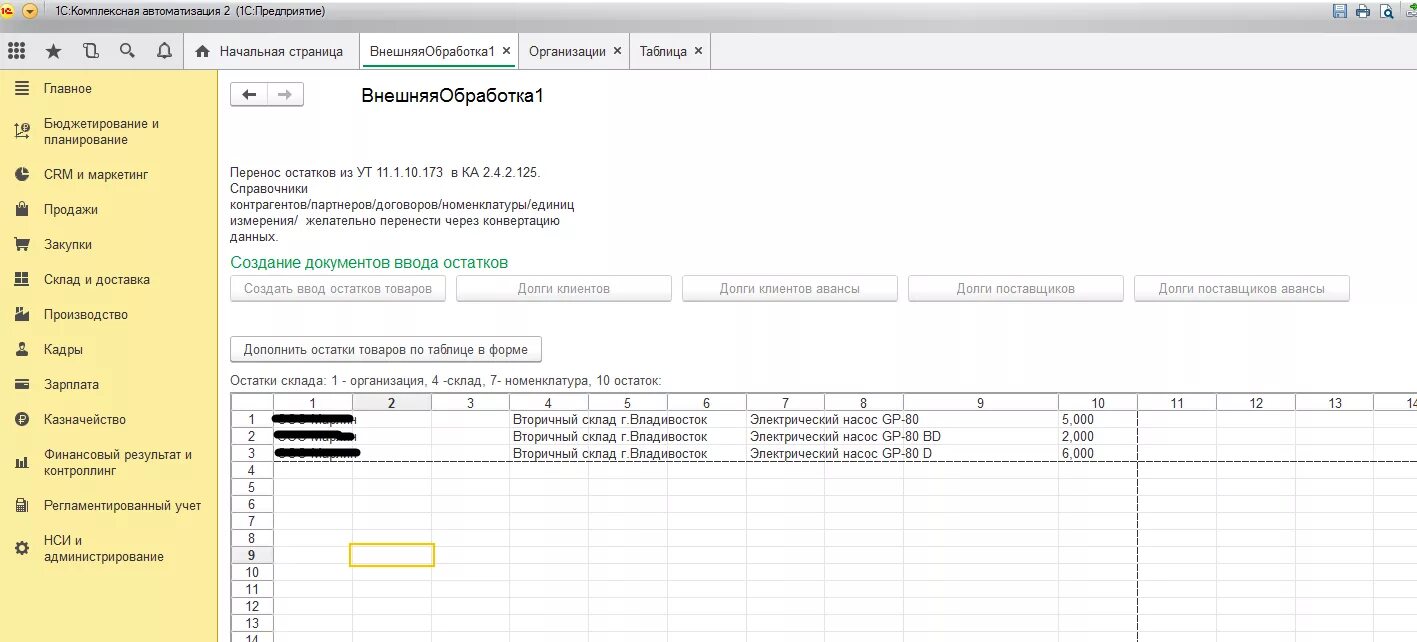Click Вторичный склад г.Владивосток in row 1
This screenshot has width=1417, height=642.
[610, 420]
